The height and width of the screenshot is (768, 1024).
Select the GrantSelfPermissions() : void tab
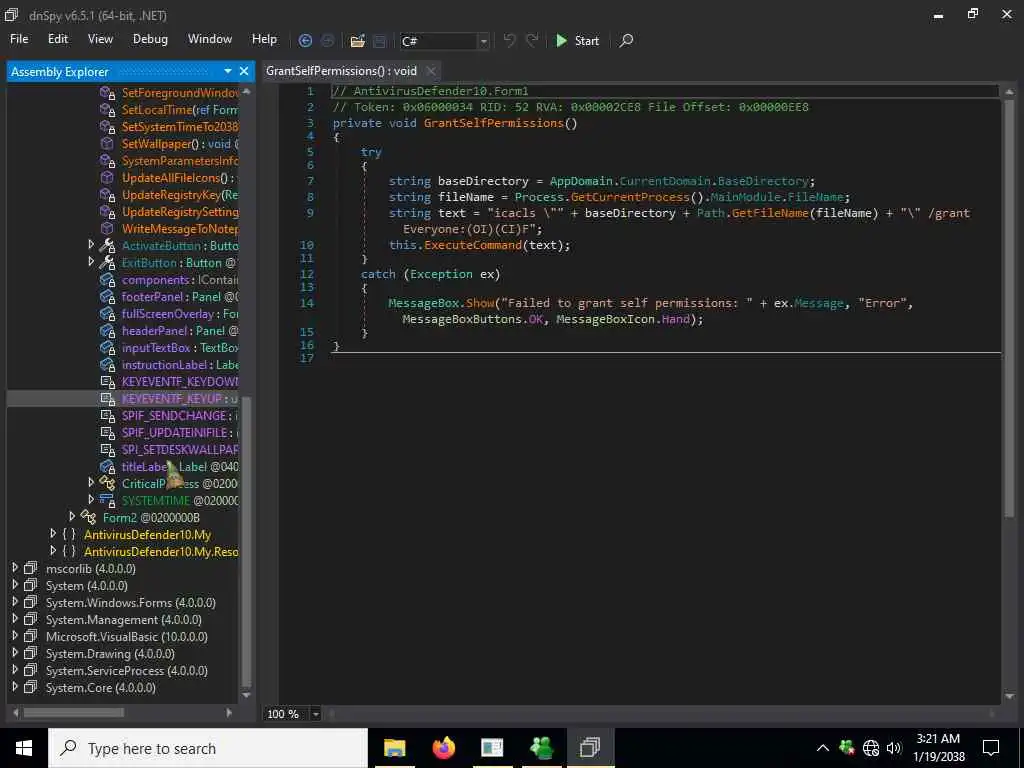click(341, 71)
